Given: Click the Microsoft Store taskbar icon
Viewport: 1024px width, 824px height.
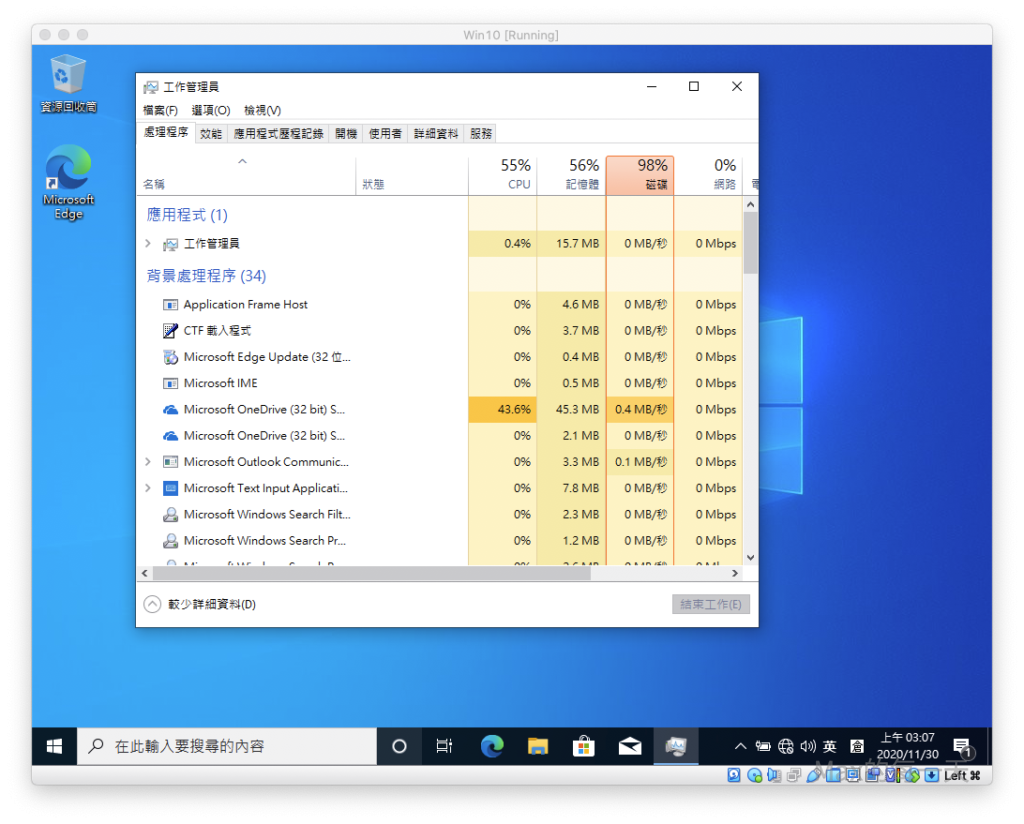Looking at the screenshot, I should point(584,746).
